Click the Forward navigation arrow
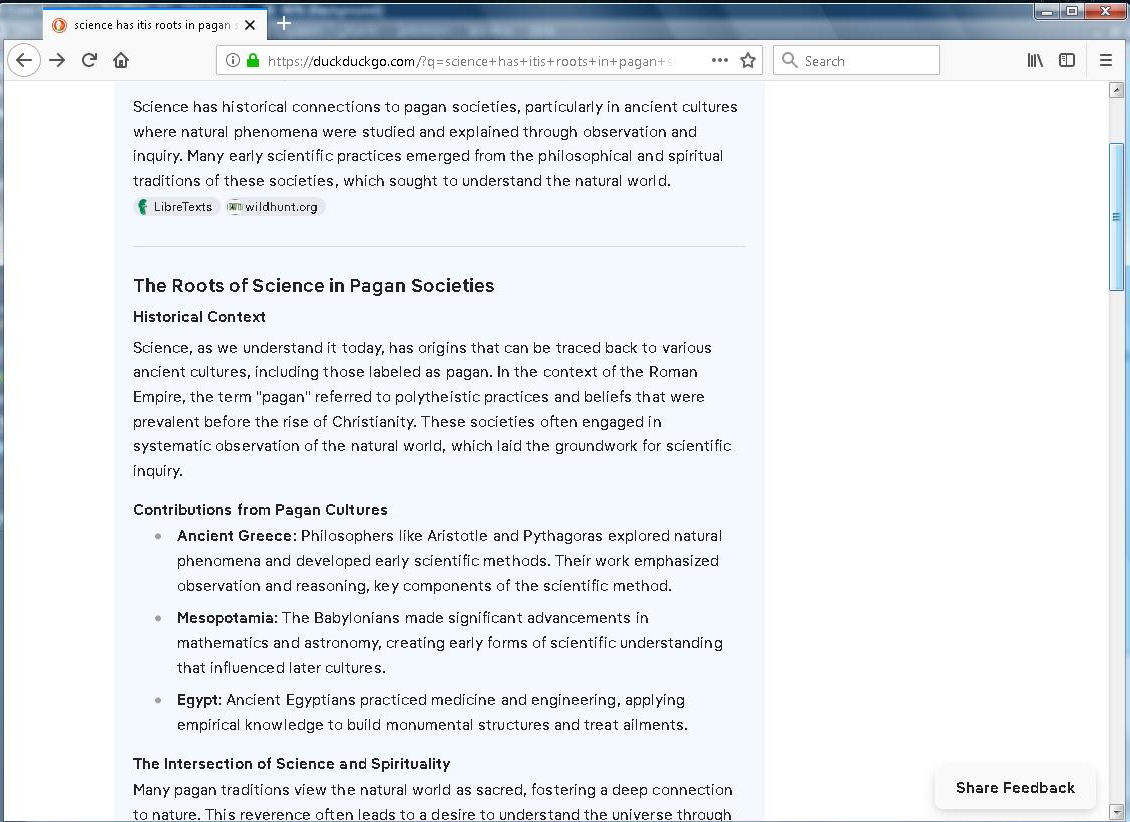Image resolution: width=1130 pixels, height=822 pixels. coord(57,60)
